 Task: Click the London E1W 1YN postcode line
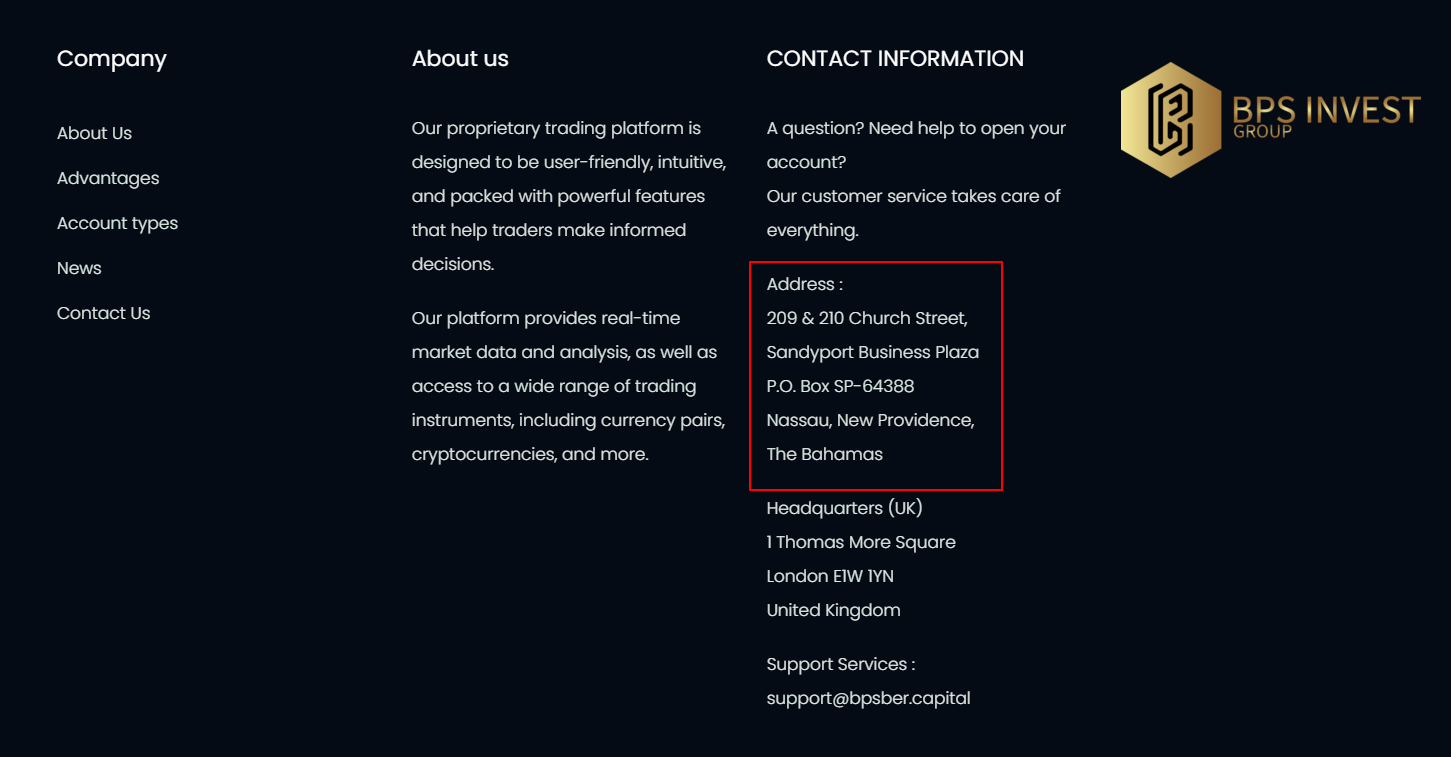[x=830, y=576]
